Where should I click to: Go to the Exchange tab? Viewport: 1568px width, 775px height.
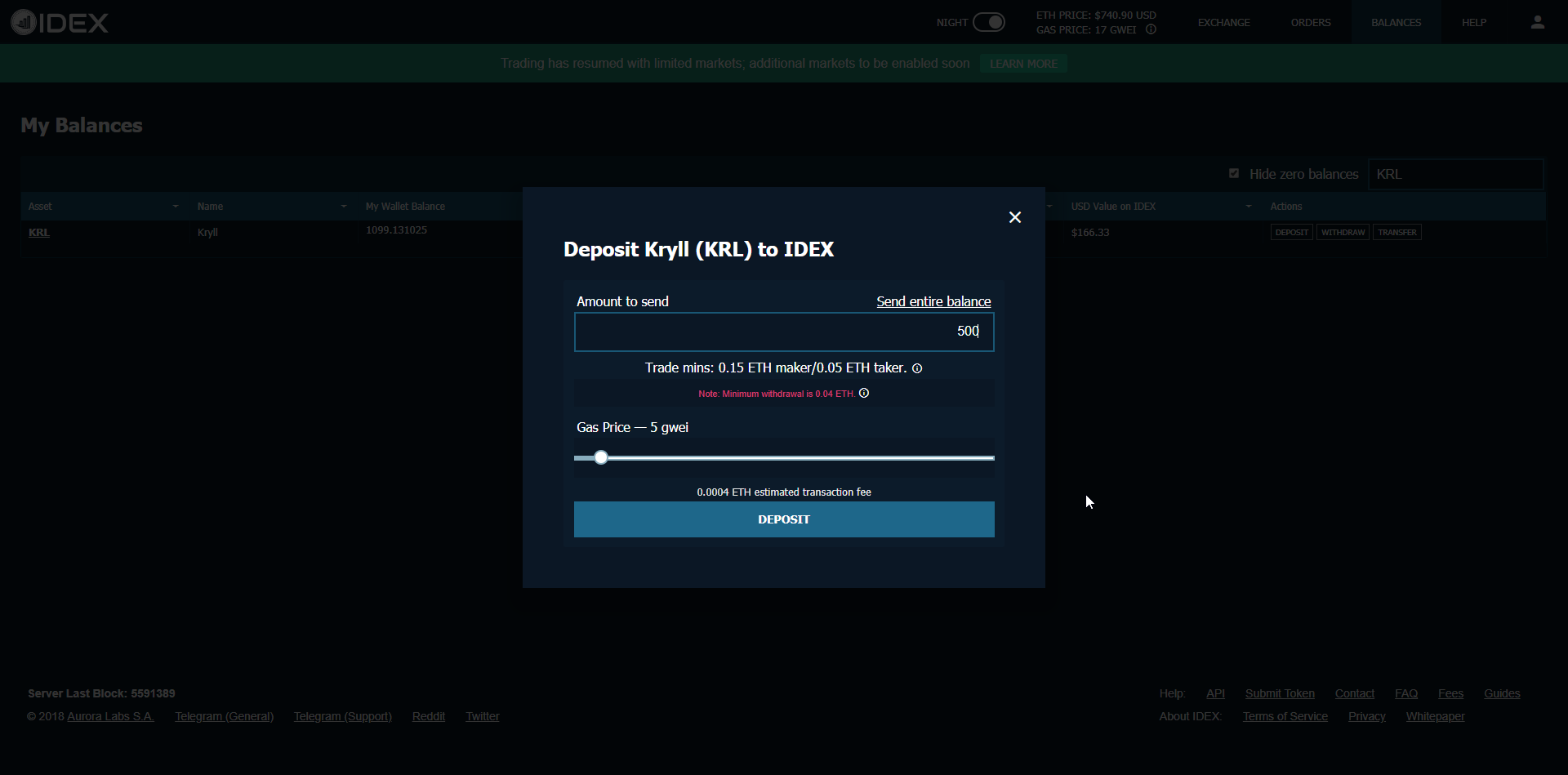[1223, 22]
